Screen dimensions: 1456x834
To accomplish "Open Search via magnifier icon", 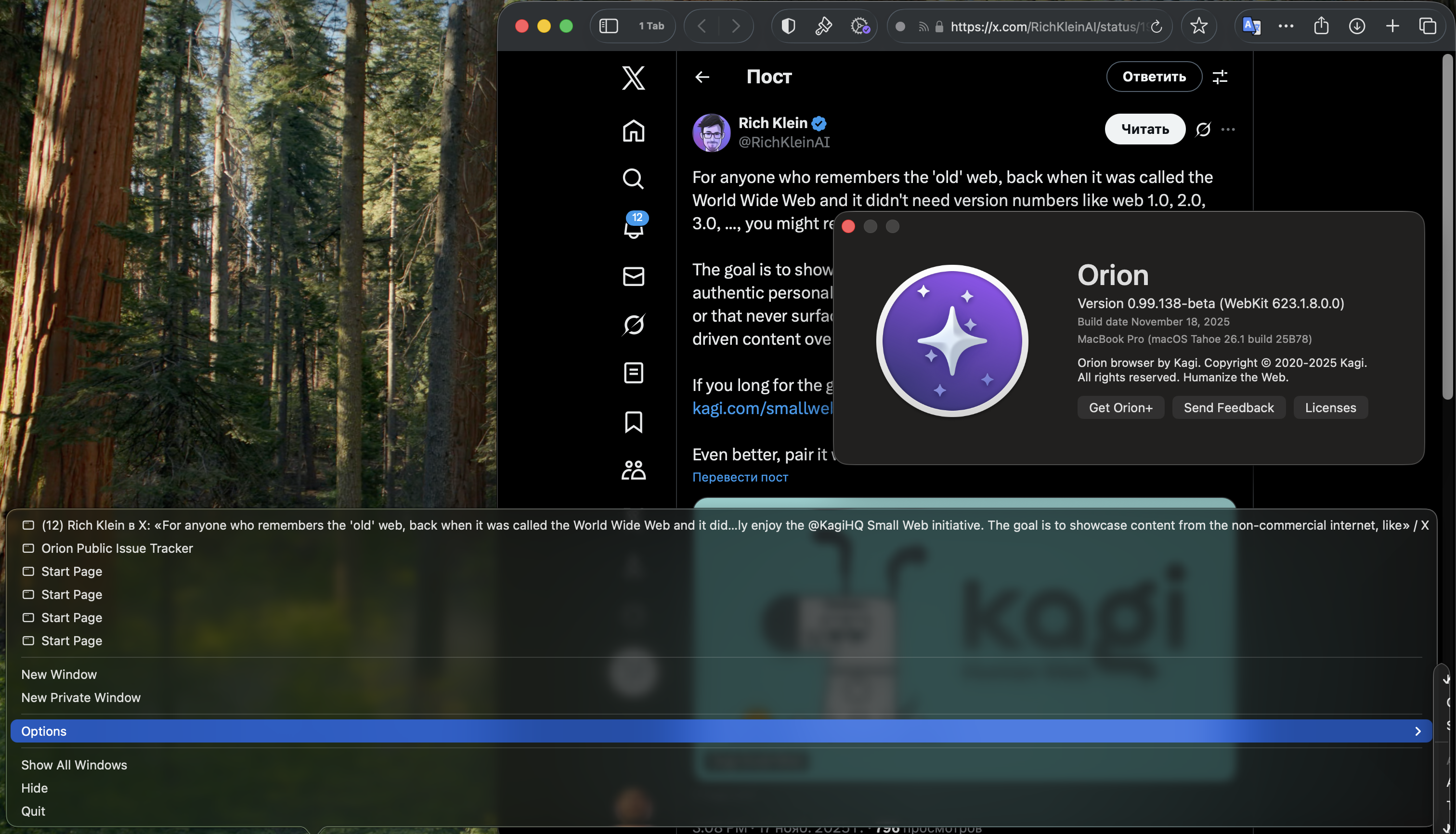I will point(633,179).
